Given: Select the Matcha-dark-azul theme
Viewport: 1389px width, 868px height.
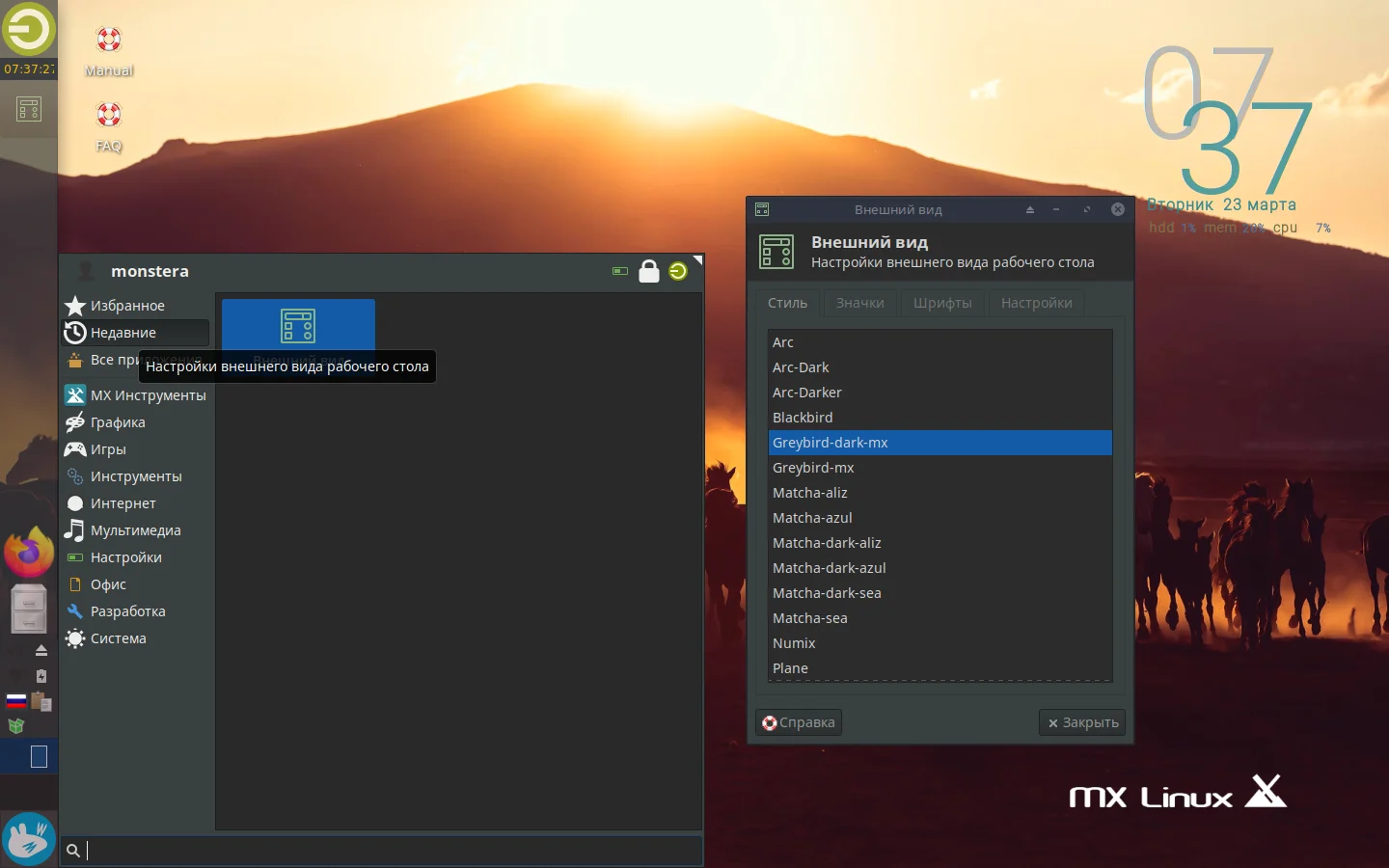Looking at the screenshot, I should click(830, 568).
